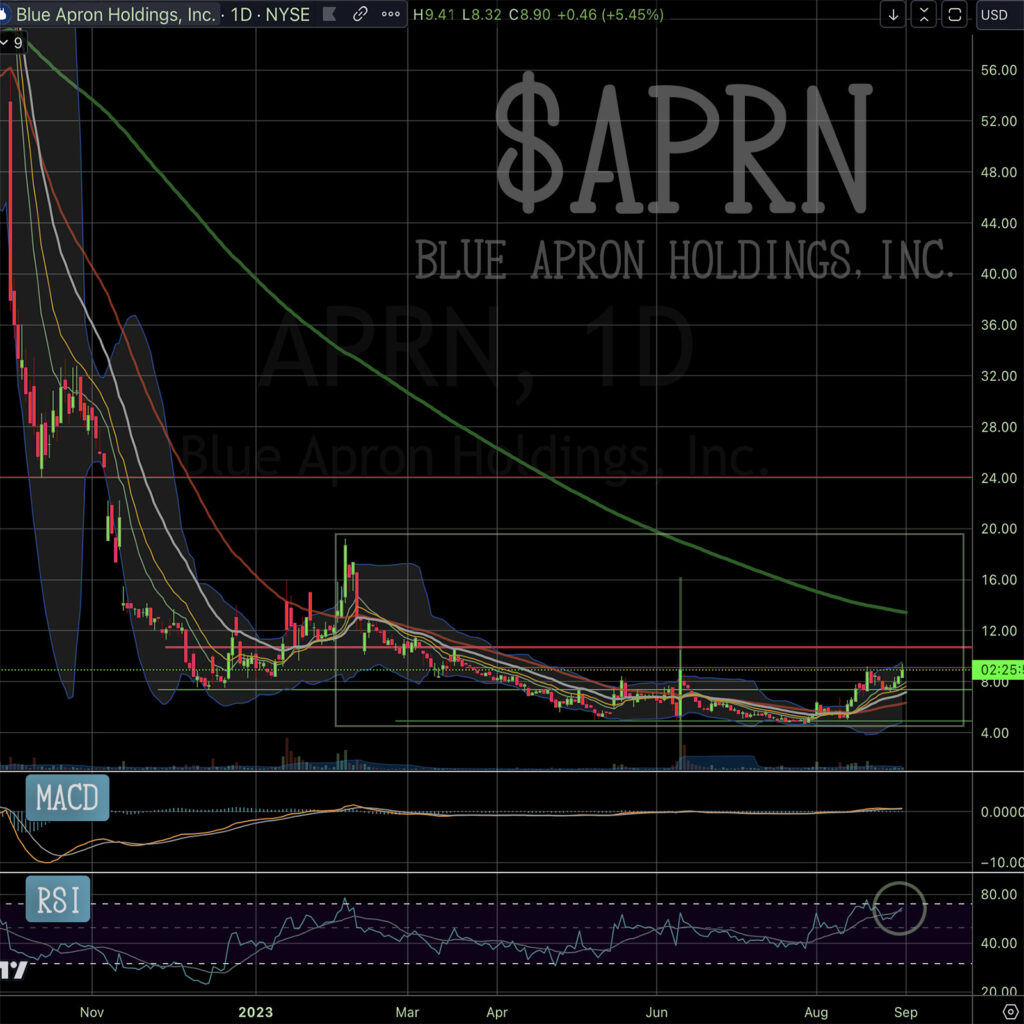Click the chain link icon in the header
Viewport: 1024px width, 1024px height.
pos(360,14)
